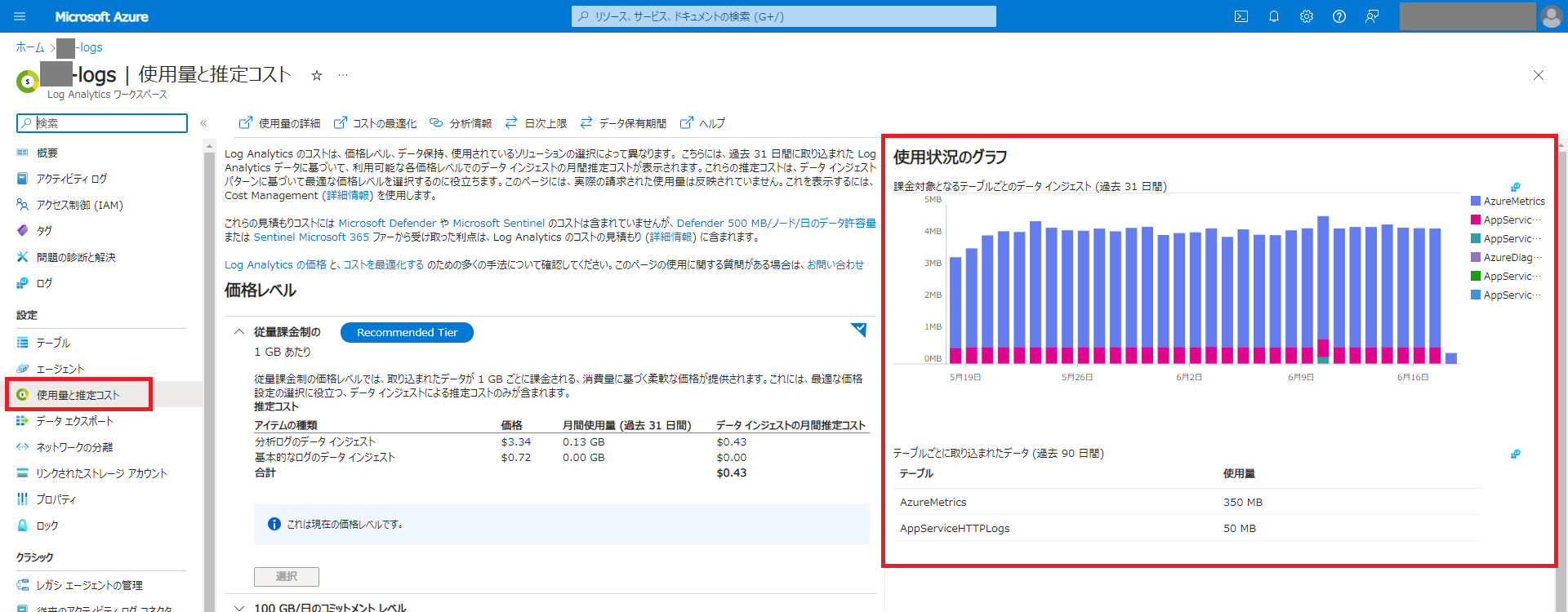This screenshot has height=612, width=1568.
Task: Click the AzureDiag legend swatch
Action: [1476, 257]
